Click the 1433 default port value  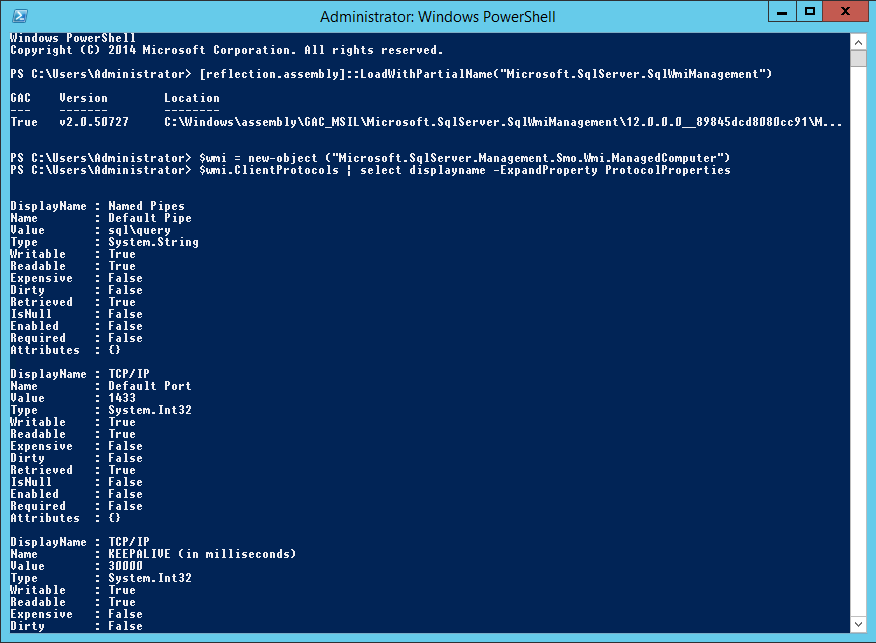(122, 398)
